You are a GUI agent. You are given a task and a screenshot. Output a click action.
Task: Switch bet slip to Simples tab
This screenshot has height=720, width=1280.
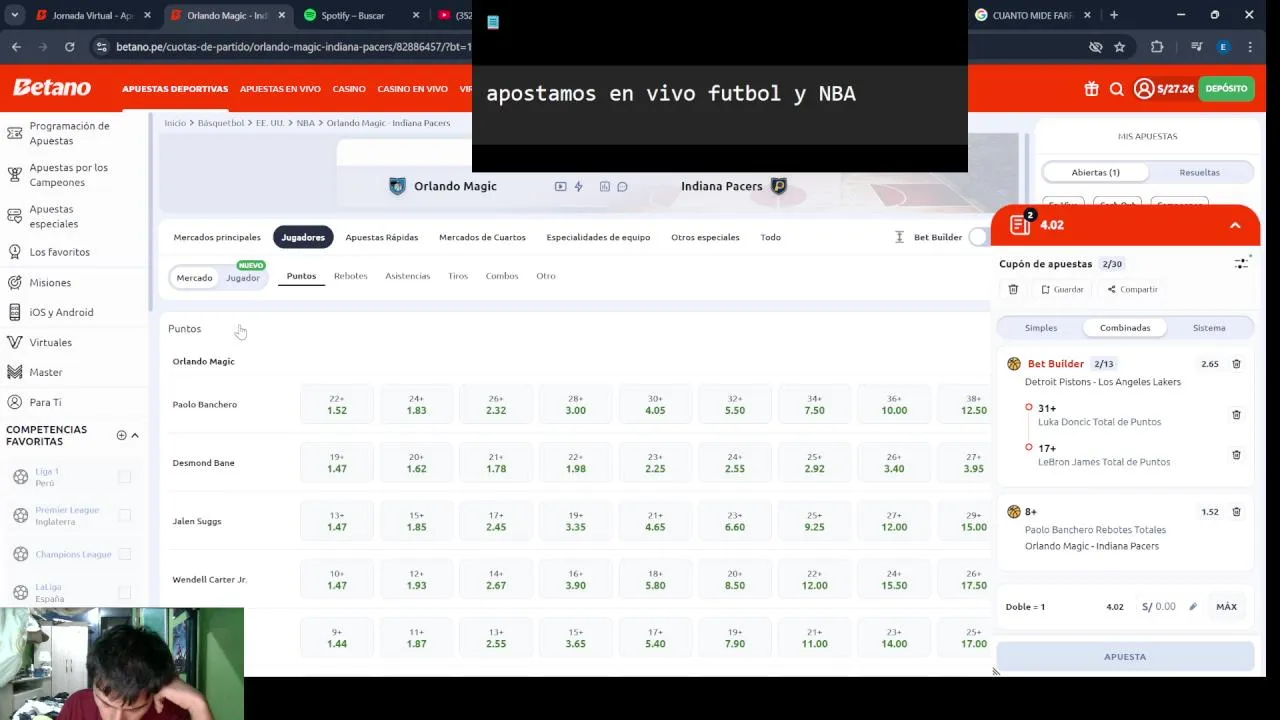(x=1041, y=328)
